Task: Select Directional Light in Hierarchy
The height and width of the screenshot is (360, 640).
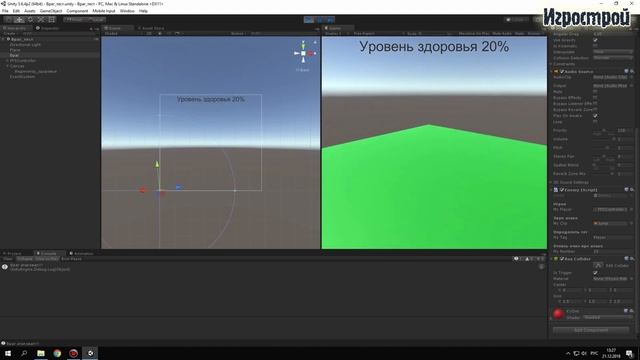Action: pyautogui.click(x=25, y=44)
